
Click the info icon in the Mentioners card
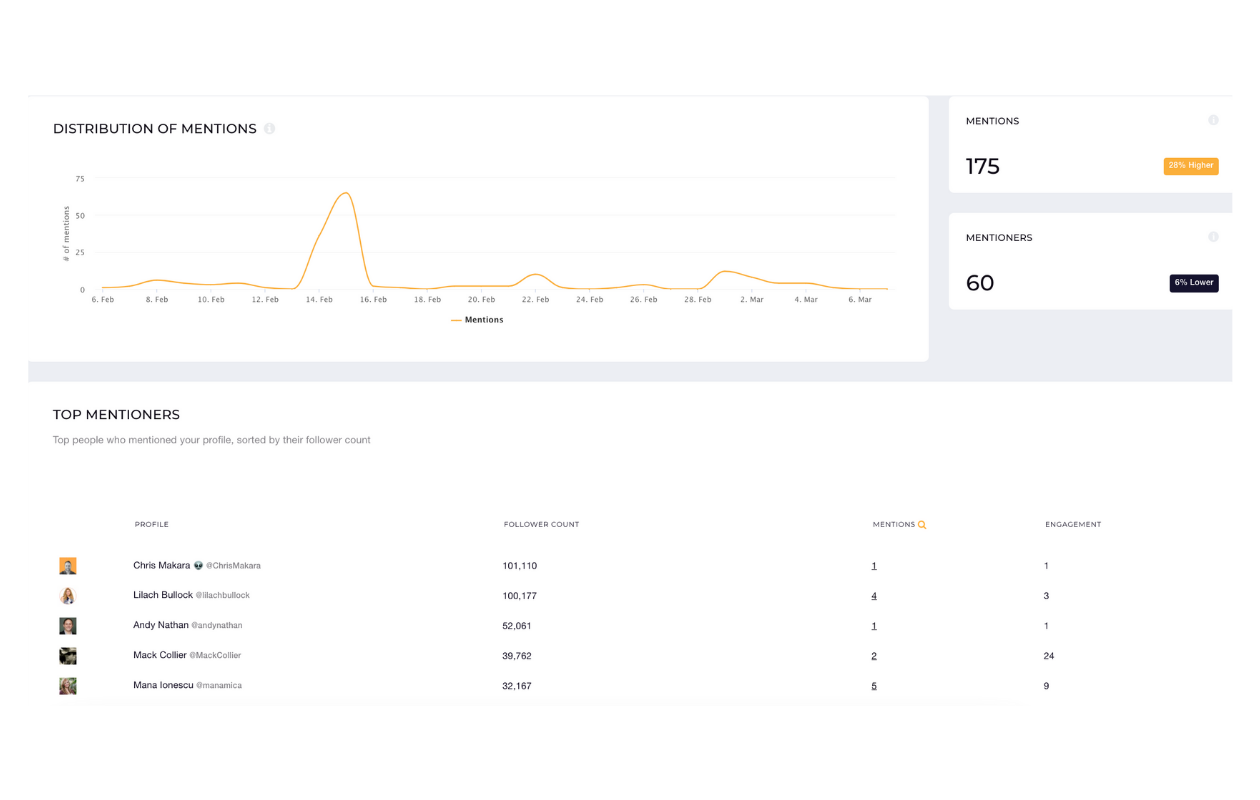click(x=1213, y=237)
